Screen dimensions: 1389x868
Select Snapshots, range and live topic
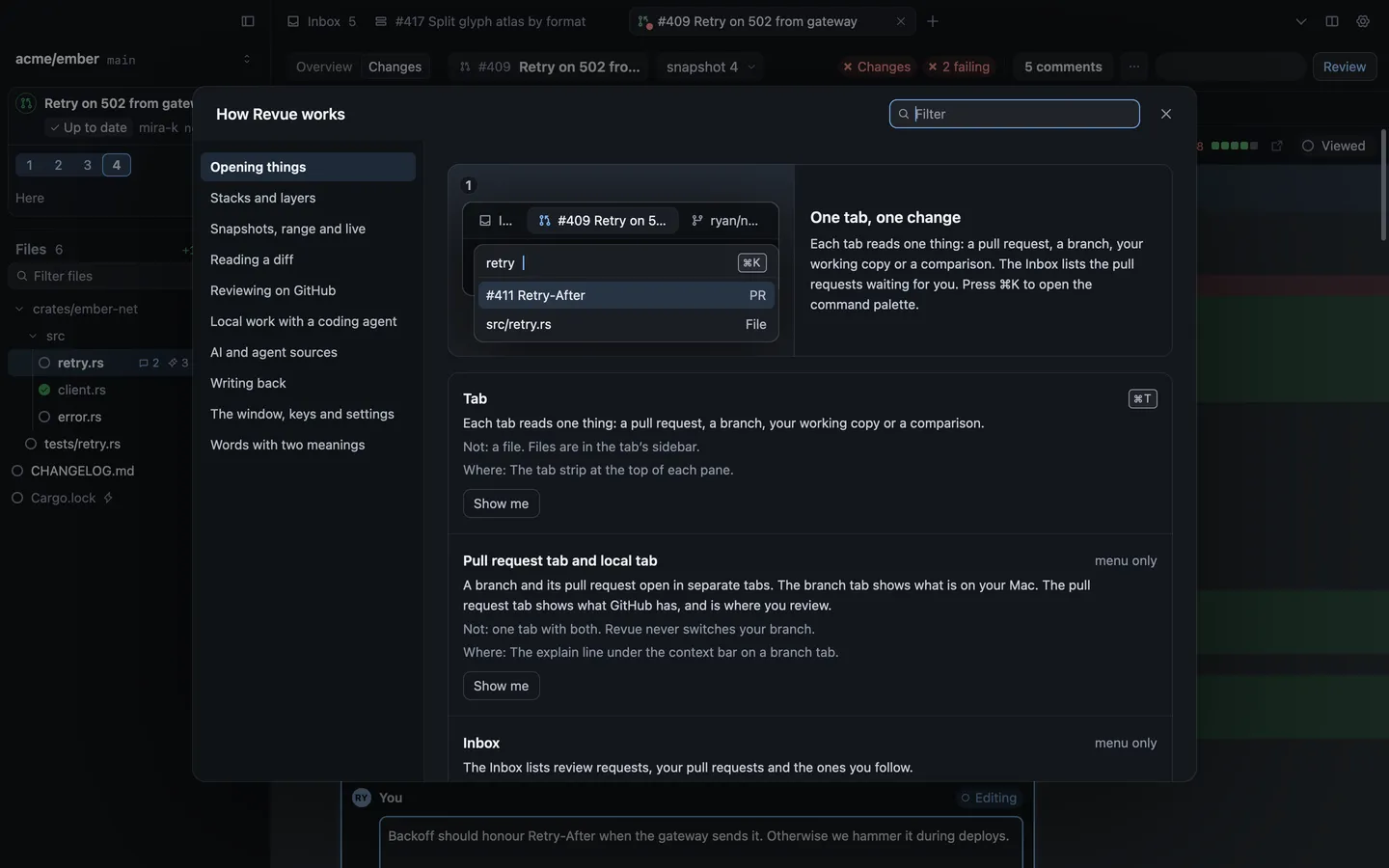[x=308, y=229]
